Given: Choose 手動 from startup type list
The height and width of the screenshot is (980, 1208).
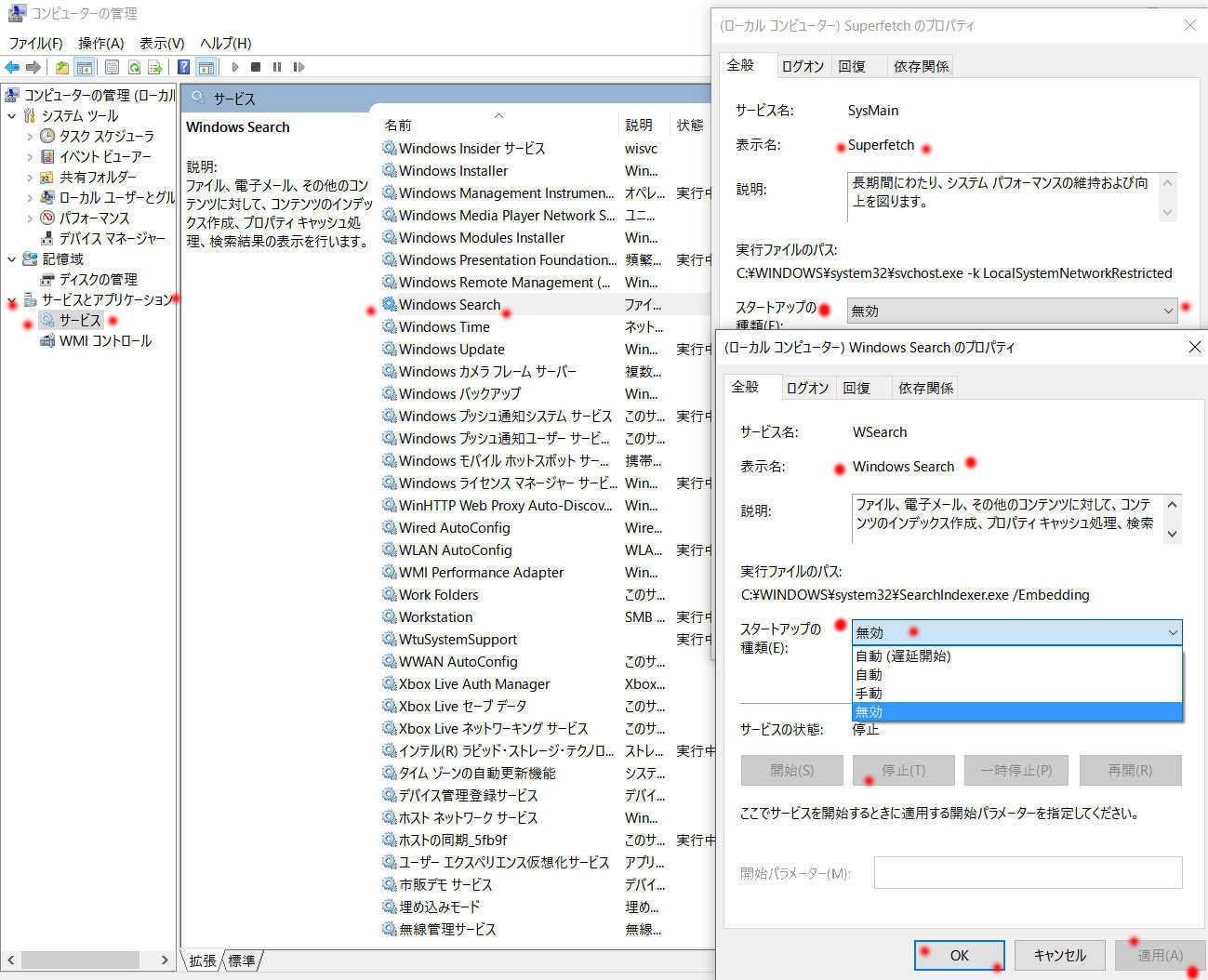Looking at the screenshot, I should (x=1016, y=693).
